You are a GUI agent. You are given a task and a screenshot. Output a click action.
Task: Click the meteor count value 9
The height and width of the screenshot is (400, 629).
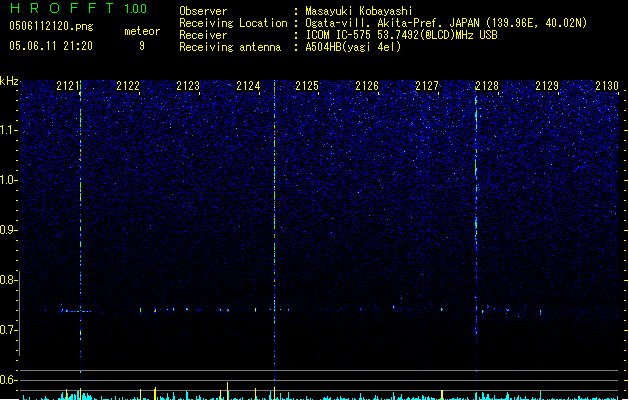[x=142, y=46]
